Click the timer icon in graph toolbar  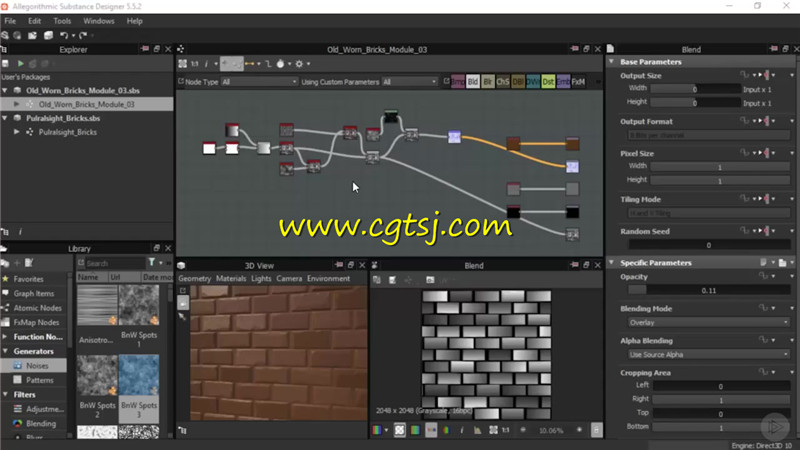coord(280,64)
